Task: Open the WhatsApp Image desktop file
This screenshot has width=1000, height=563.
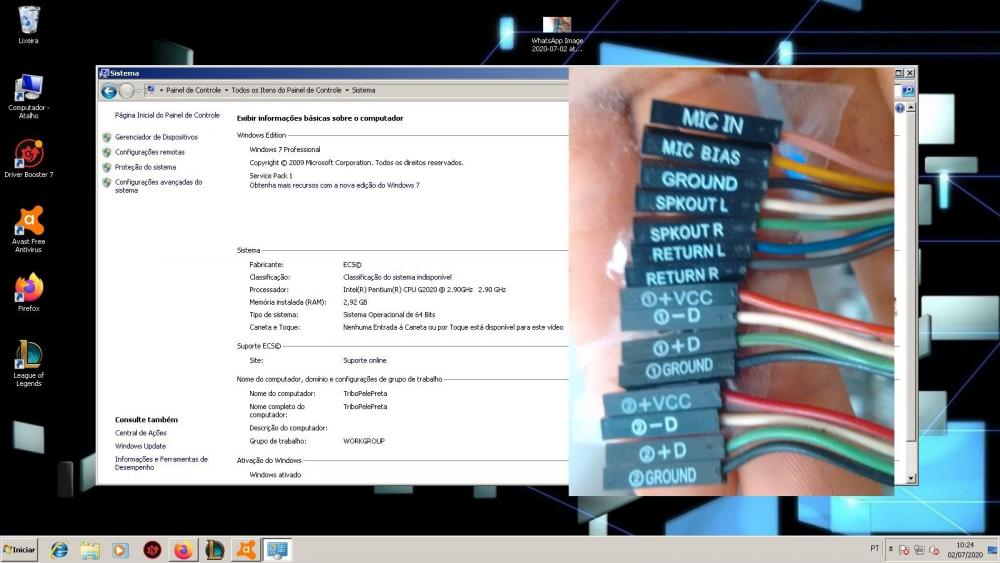Action: tap(557, 34)
